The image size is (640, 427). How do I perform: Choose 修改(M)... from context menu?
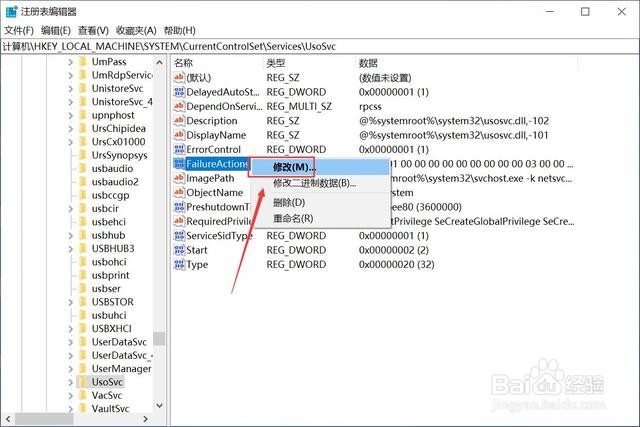coord(320,167)
